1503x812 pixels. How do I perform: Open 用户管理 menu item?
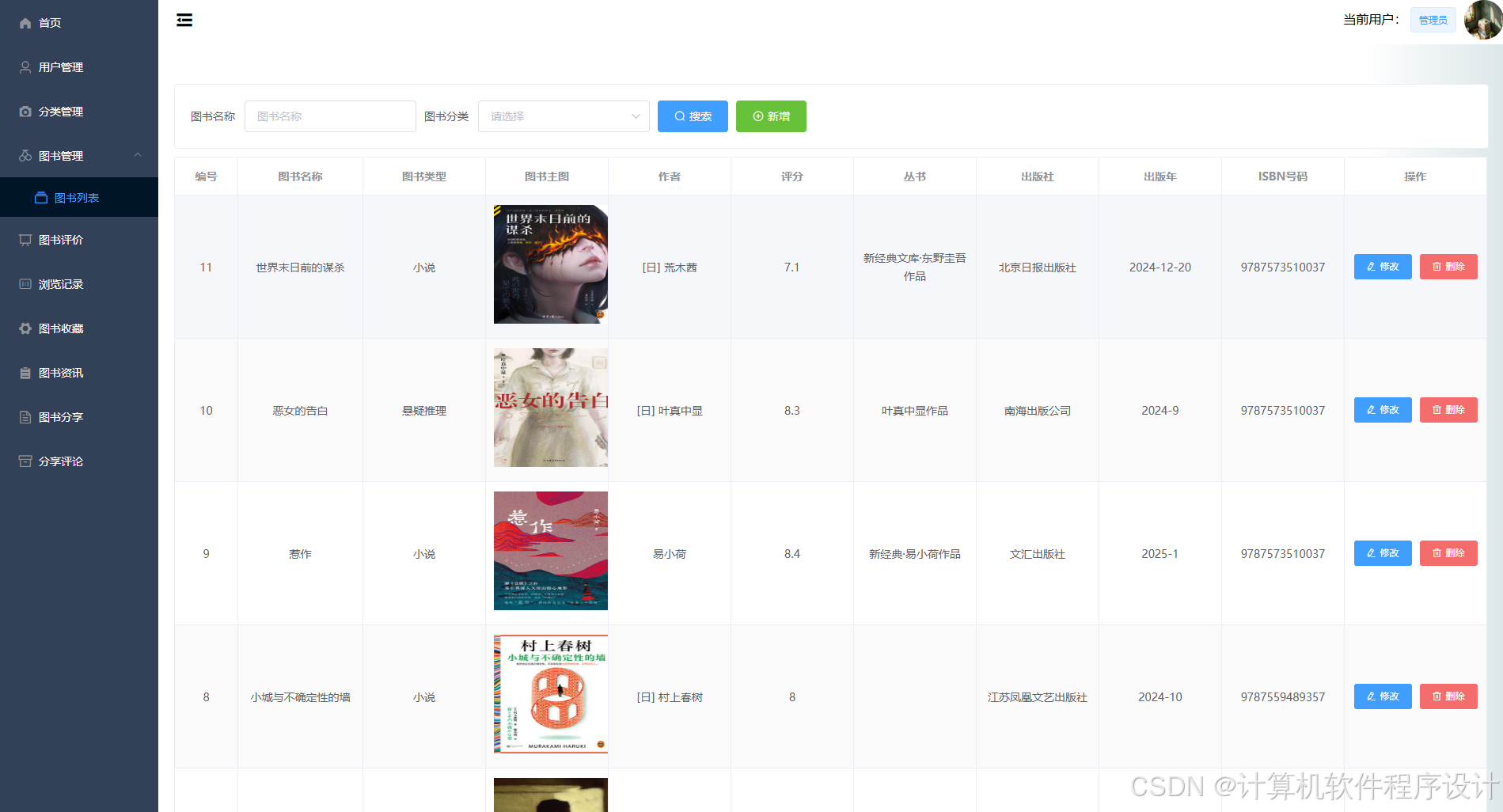pos(79,67)
